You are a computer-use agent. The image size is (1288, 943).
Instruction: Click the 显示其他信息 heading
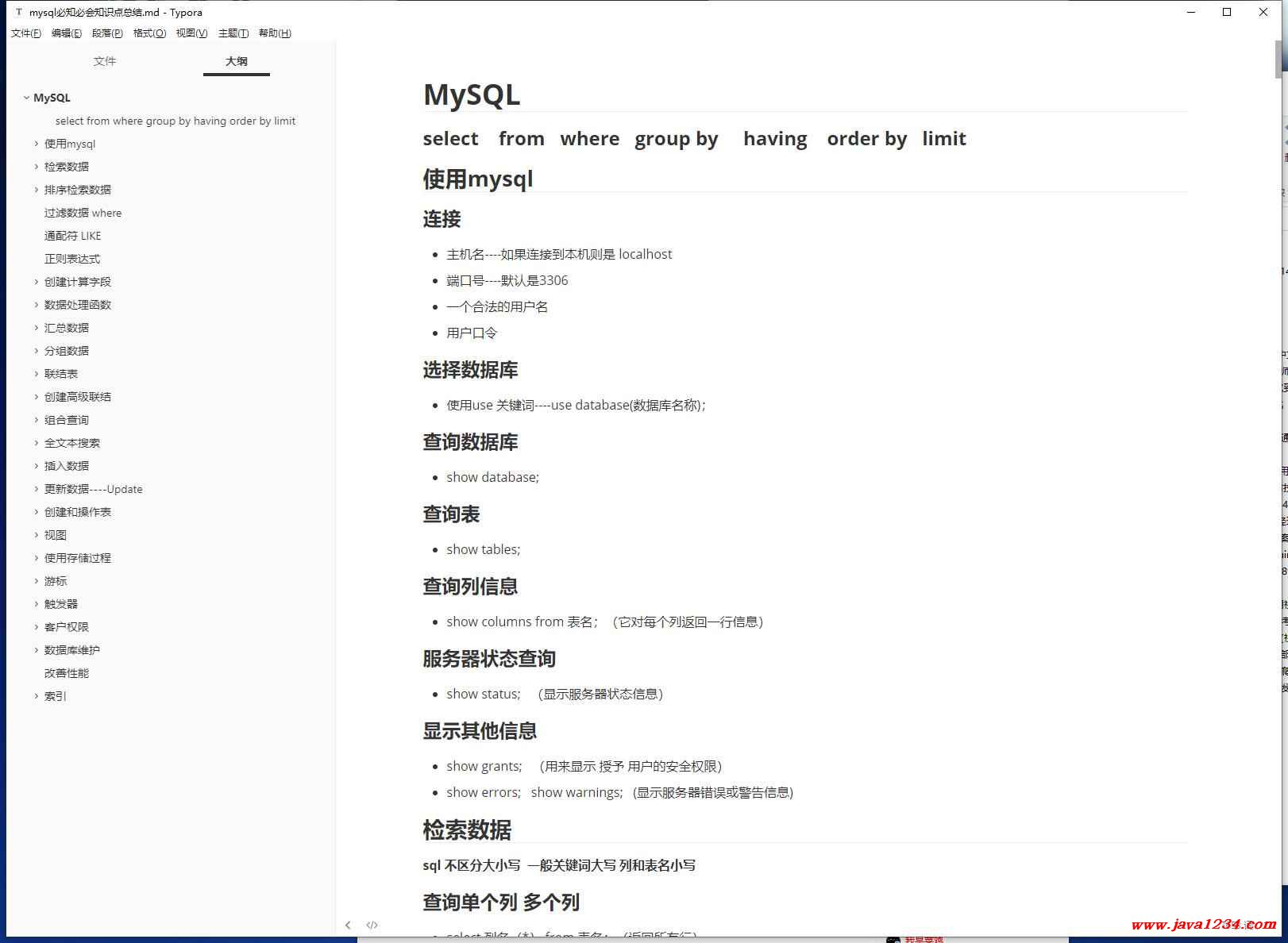pyautogui.click(x=480, y=731)
